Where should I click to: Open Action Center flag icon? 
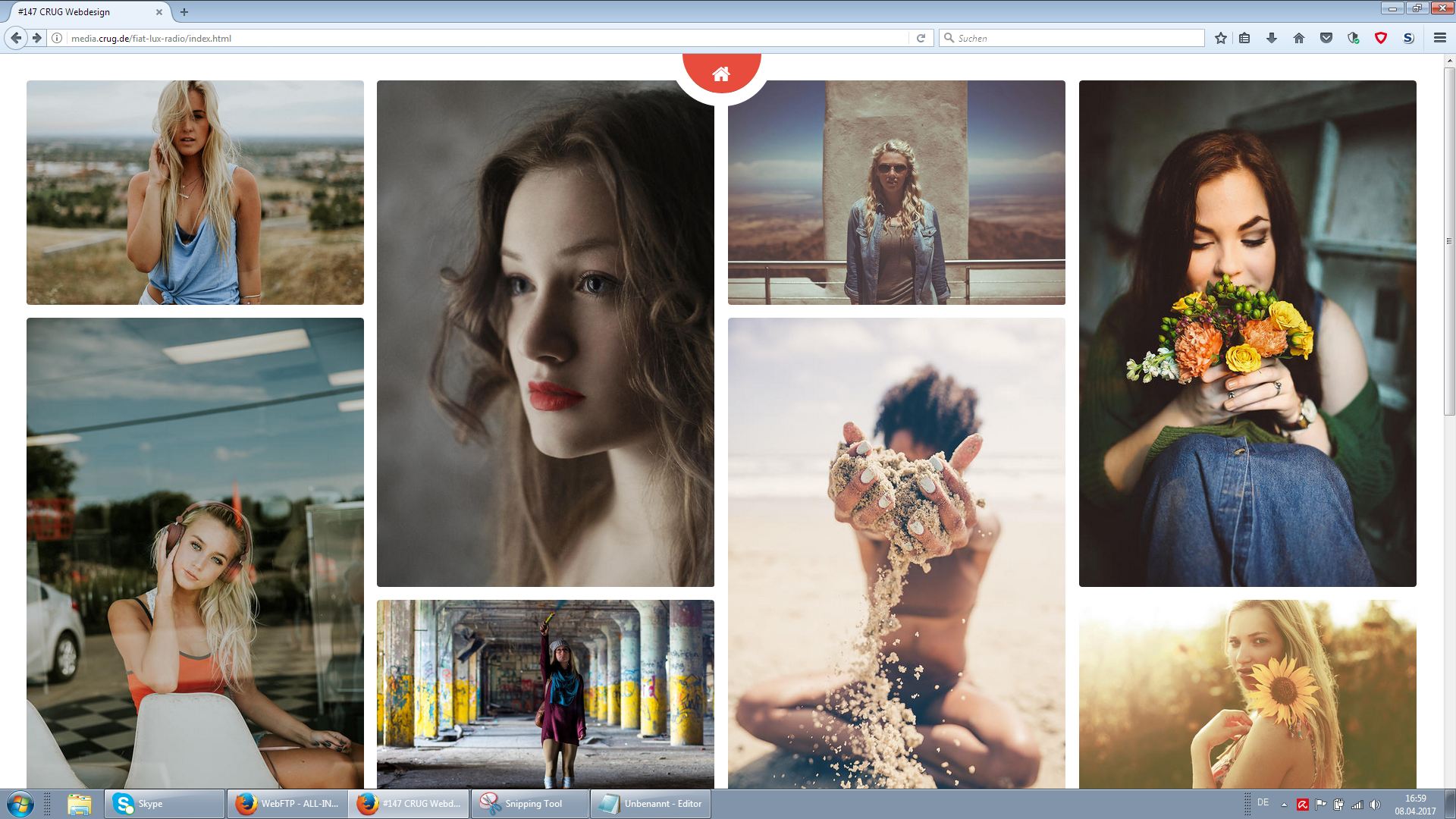pyautogui.click(x=1321, y=805)
